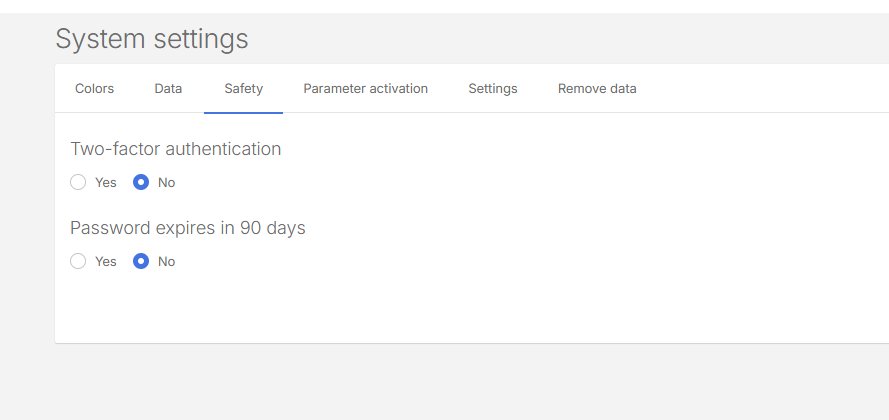Go to the Parameter activation tab

[x=365, y=89]
